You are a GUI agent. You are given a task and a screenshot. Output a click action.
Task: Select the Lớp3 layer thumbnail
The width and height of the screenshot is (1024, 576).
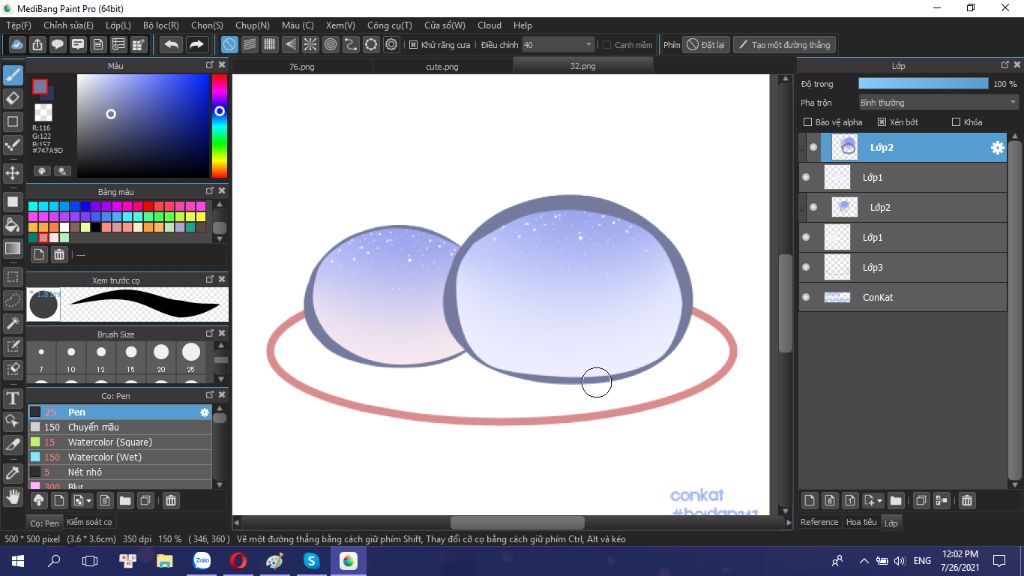pos(837,267)
